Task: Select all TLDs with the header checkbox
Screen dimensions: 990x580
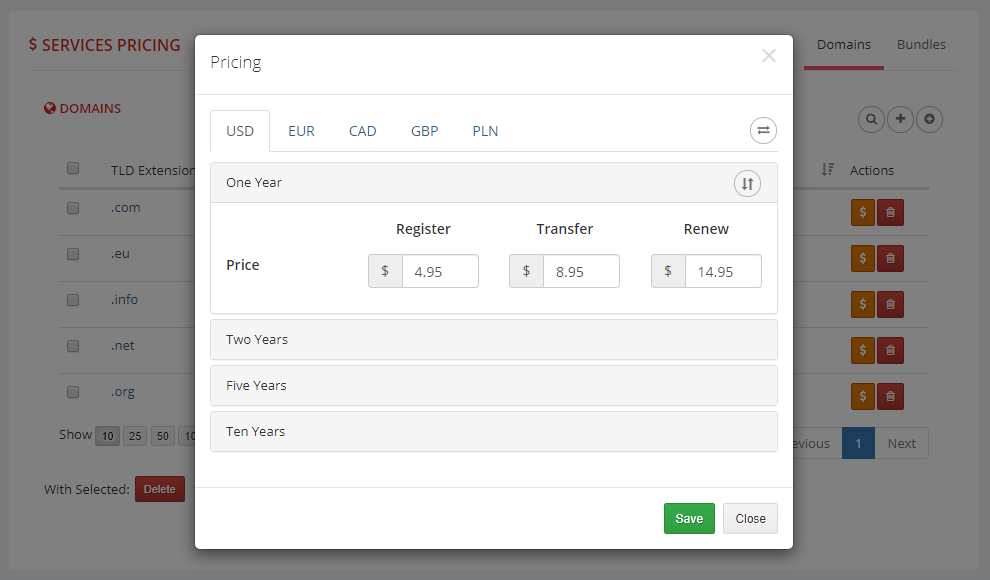Action: click(x=73, y=168)
